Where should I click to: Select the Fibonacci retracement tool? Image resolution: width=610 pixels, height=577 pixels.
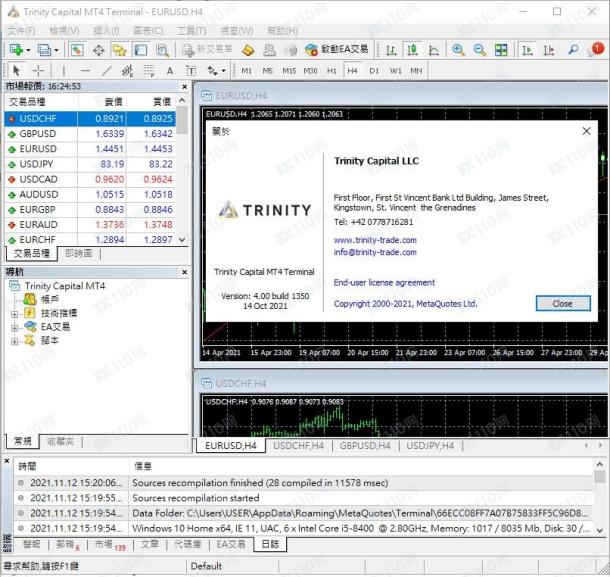(149, 70)
